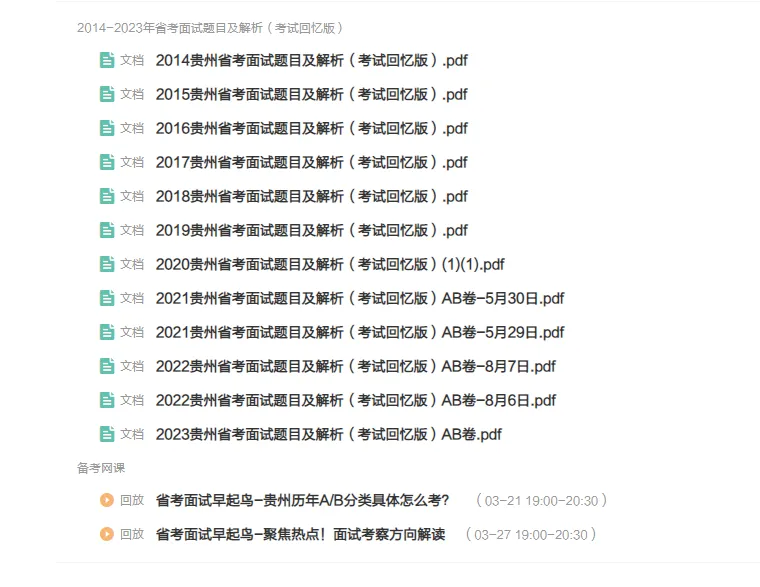Click the document icon beside the 2016 PDF

(107, 128)
